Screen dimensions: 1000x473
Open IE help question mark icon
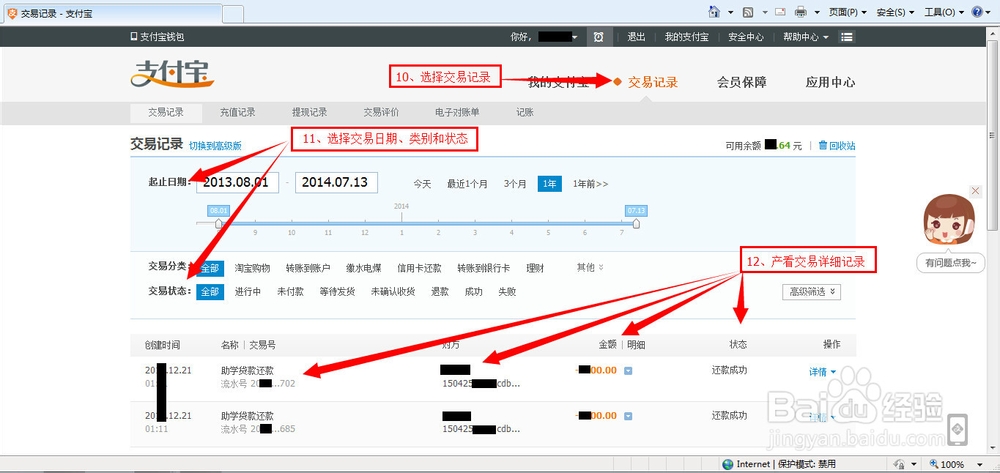[977, 11]
